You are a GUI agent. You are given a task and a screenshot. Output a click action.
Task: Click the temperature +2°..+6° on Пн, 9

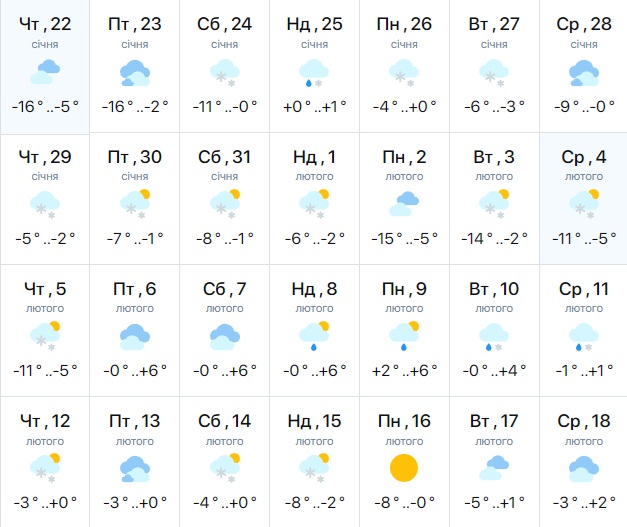click(x=404, y=370)
